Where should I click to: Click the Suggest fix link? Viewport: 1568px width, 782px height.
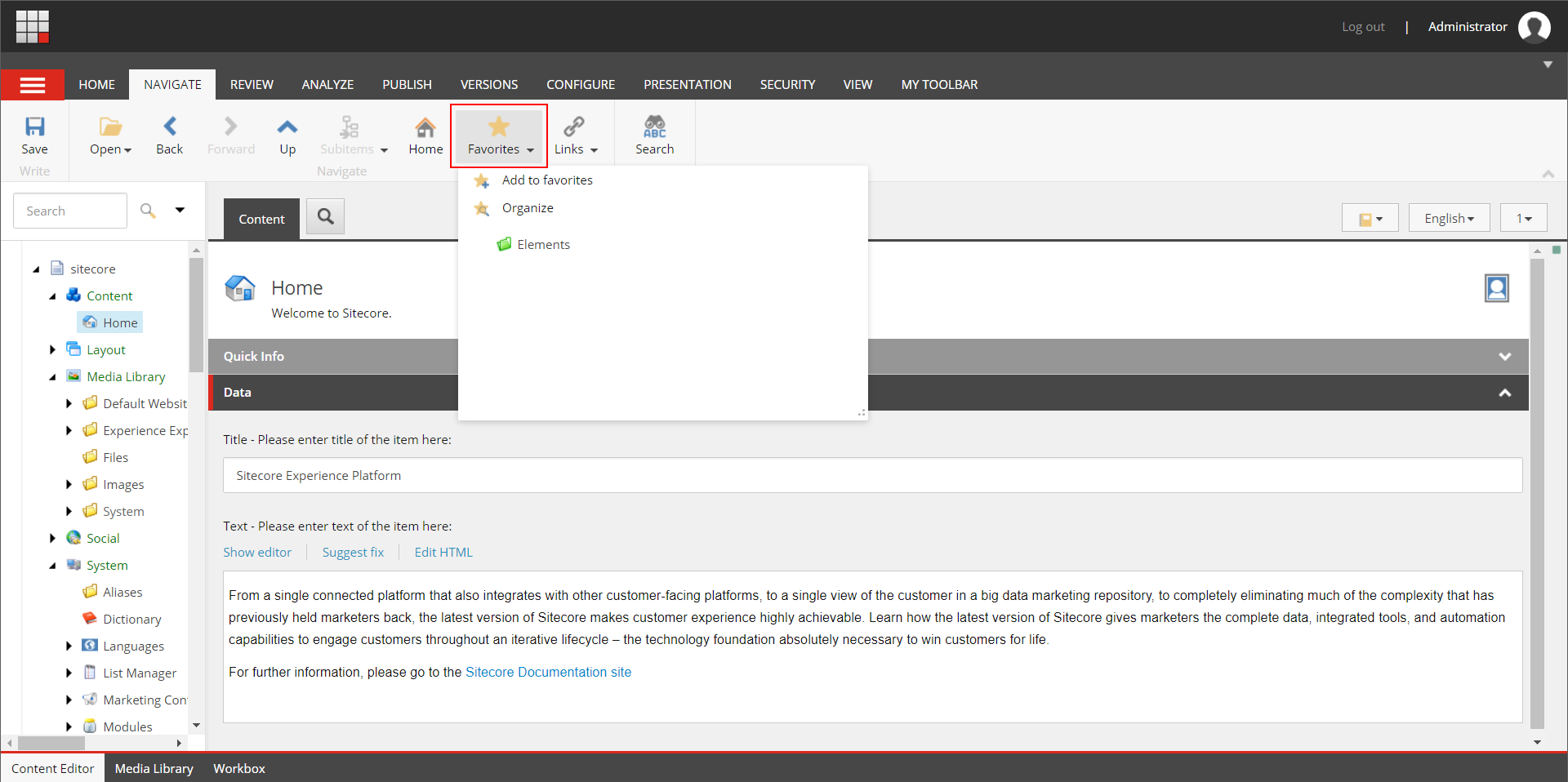coord(353,553)
